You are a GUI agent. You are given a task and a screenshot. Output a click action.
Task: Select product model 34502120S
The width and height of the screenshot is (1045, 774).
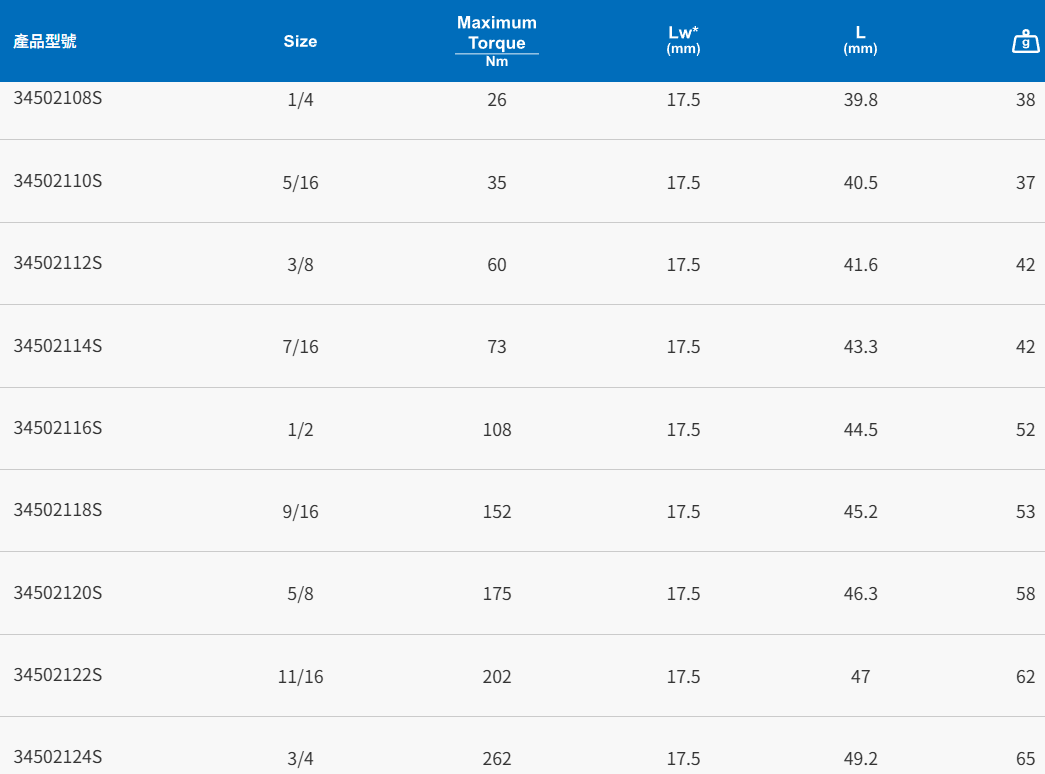pos(58,593)
